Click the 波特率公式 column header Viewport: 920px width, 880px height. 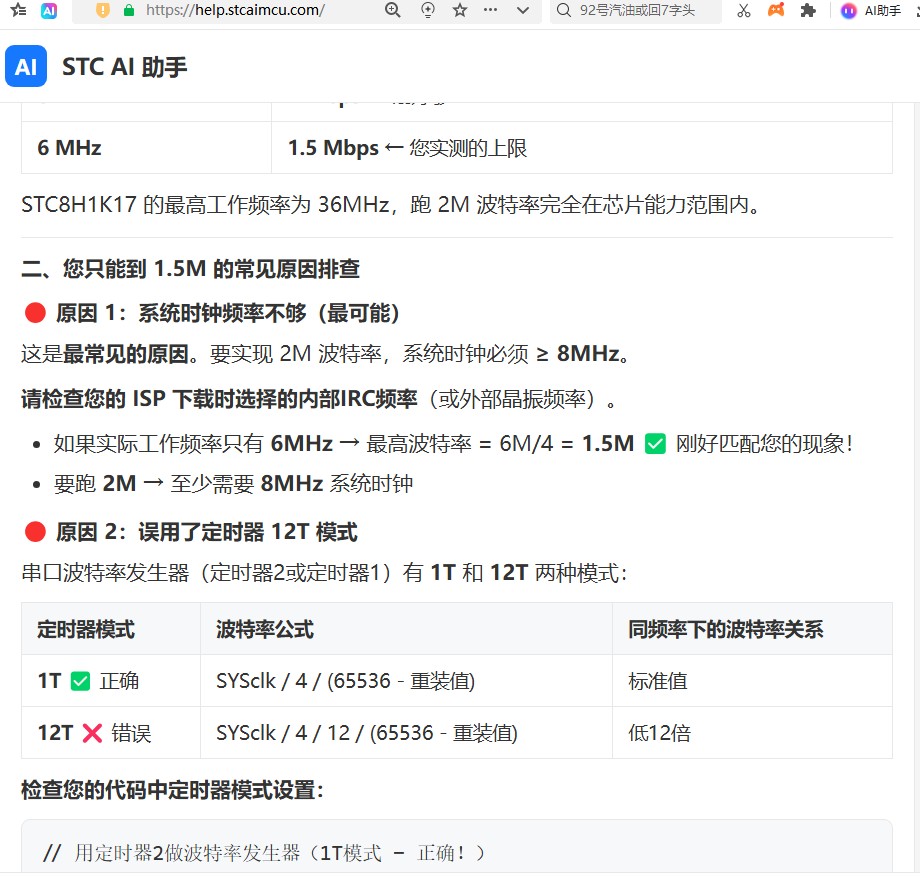[406, 629]
